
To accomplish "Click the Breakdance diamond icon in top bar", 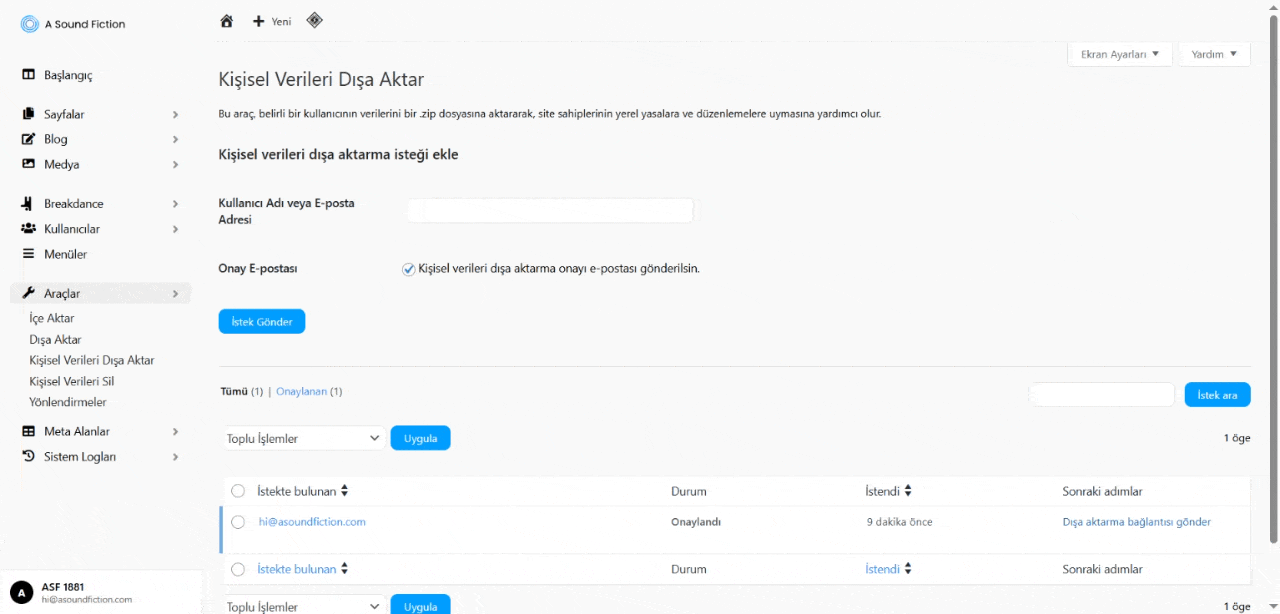I will (x=314, y=20).
